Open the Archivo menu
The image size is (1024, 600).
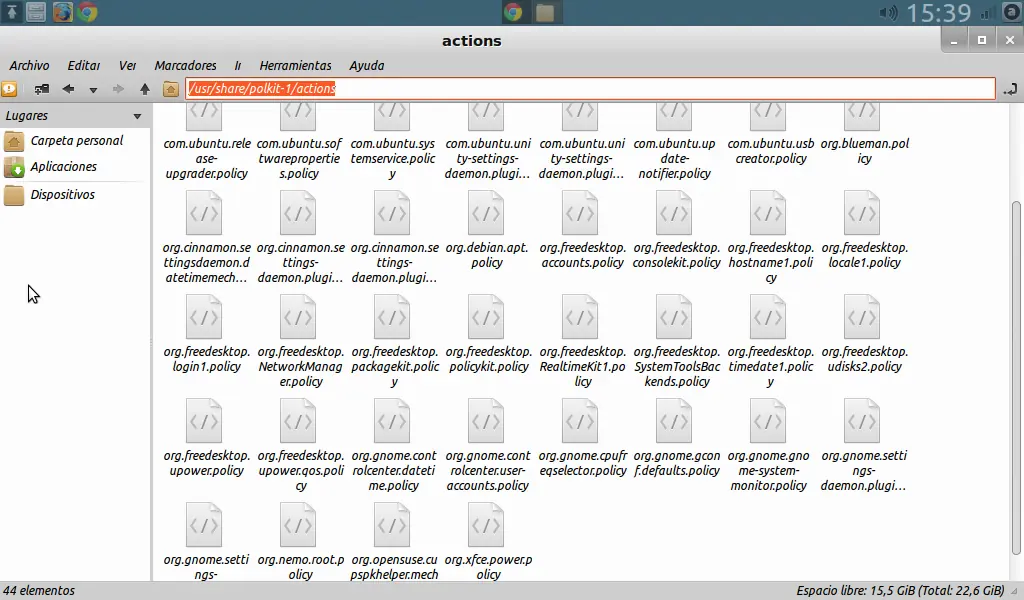tap(29, 65)
